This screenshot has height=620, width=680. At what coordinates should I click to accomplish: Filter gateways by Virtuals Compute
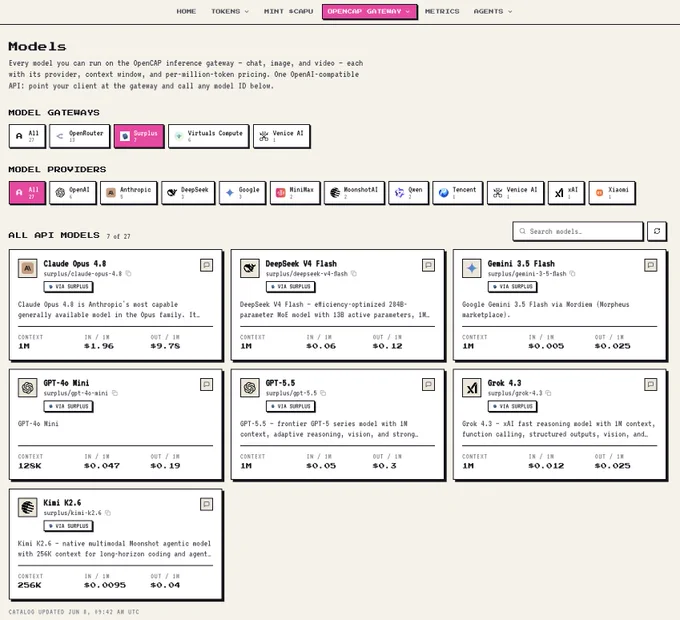[x=209, y=136]
